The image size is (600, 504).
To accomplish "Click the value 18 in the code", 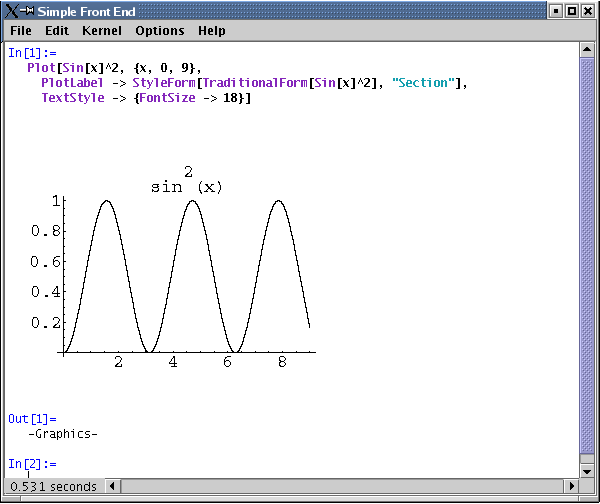I will pyautogui.click(x=231, y=98).
